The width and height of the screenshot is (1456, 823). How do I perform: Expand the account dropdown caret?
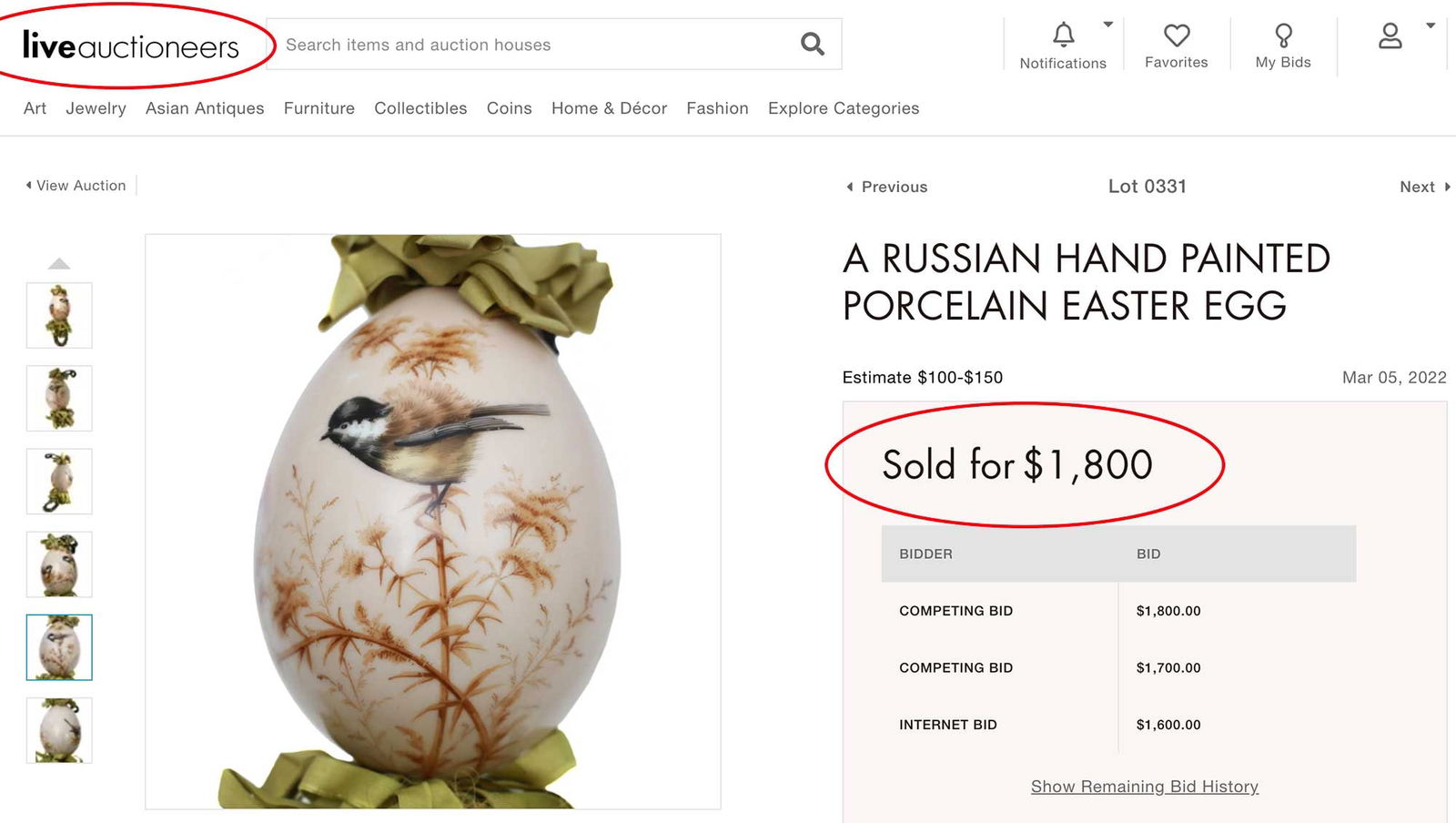click(x=1430, y=25)
